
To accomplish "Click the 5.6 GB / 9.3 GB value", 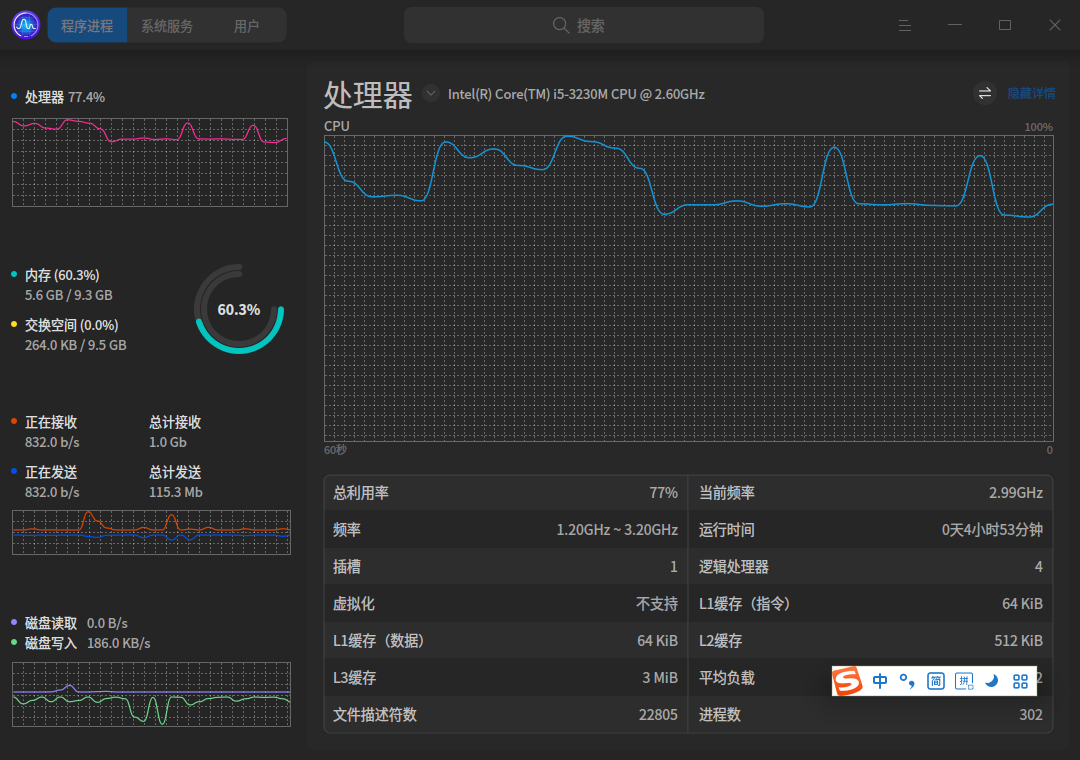I will click(68, 296).
